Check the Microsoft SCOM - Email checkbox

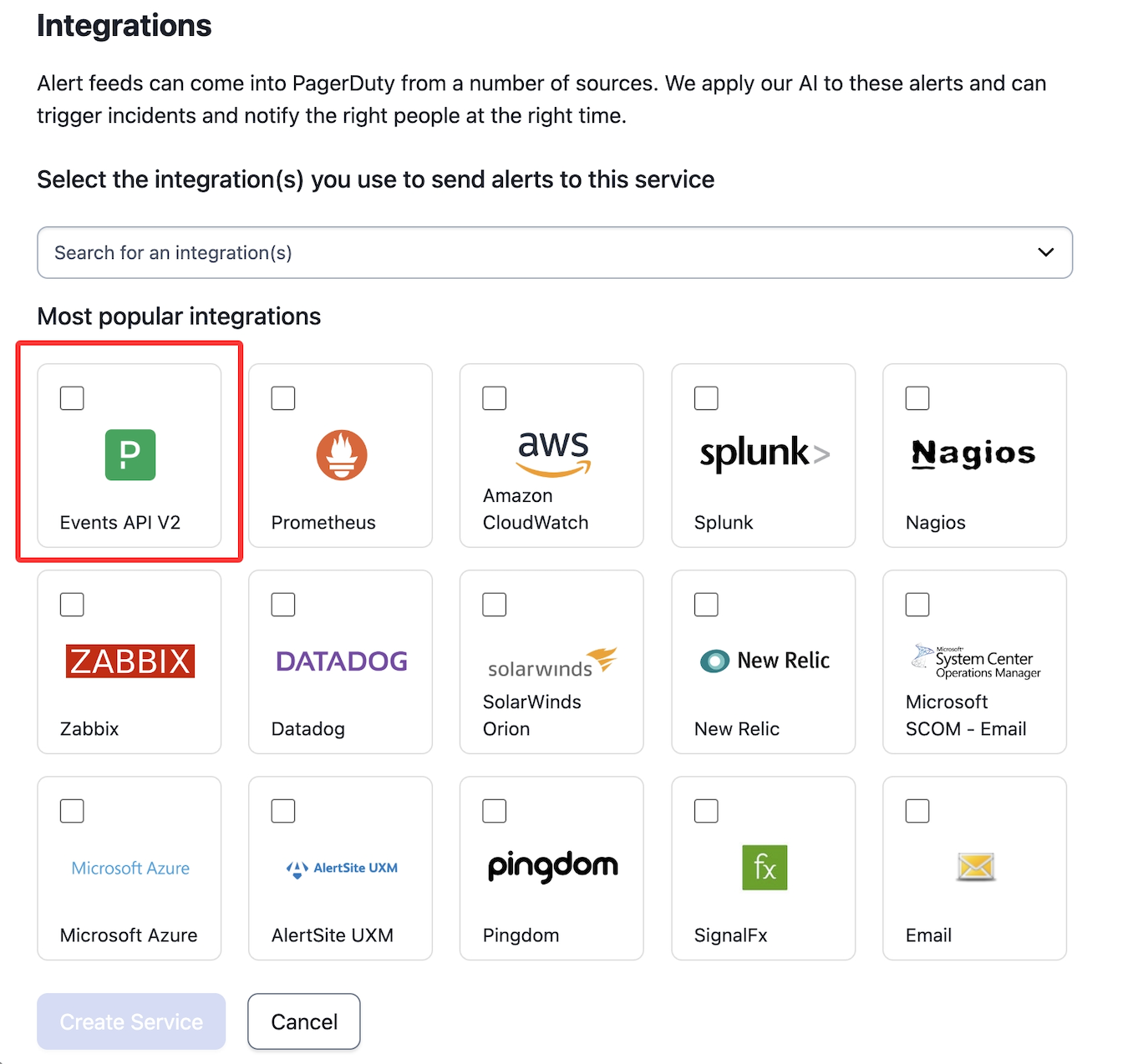coord(917,605)
